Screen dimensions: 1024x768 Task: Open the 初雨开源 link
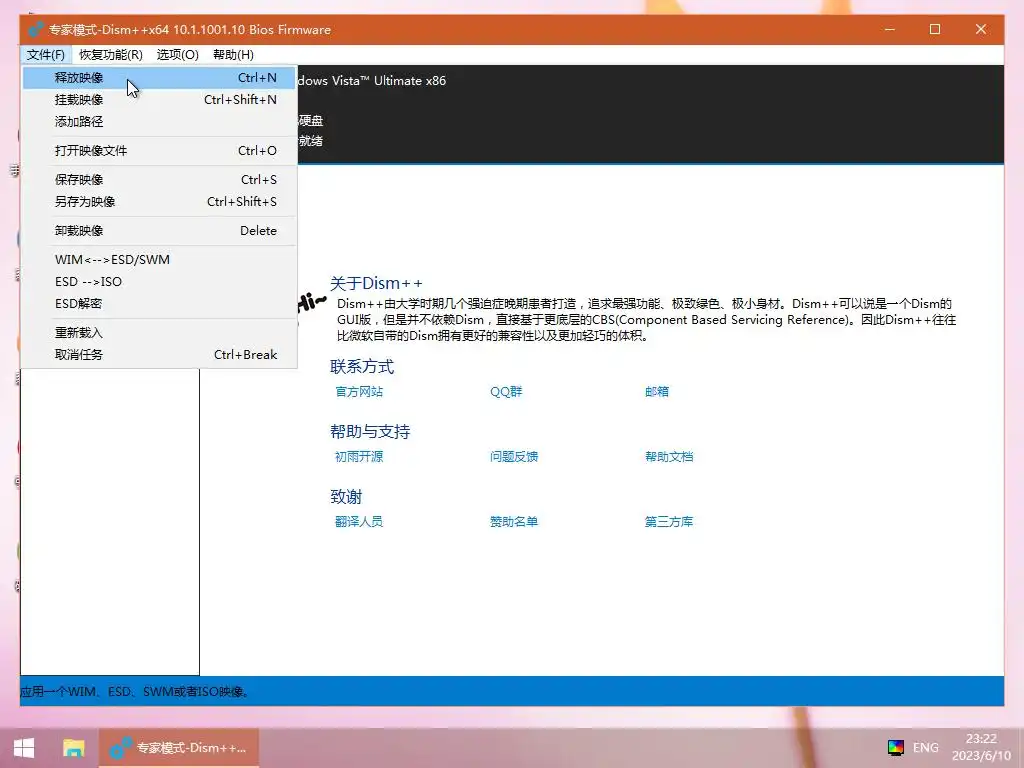click(359, 456)
